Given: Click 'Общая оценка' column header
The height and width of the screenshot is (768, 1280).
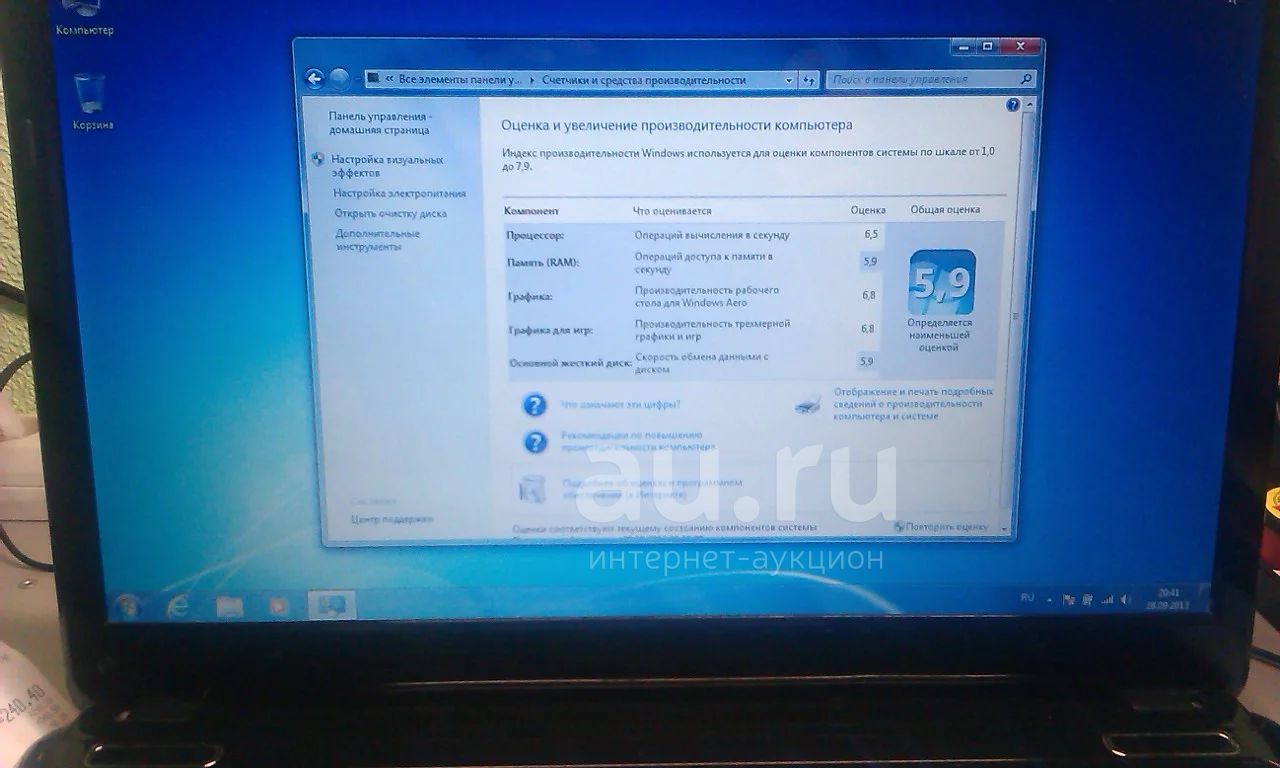Looking at the screenshot, I should click(945, 210).
